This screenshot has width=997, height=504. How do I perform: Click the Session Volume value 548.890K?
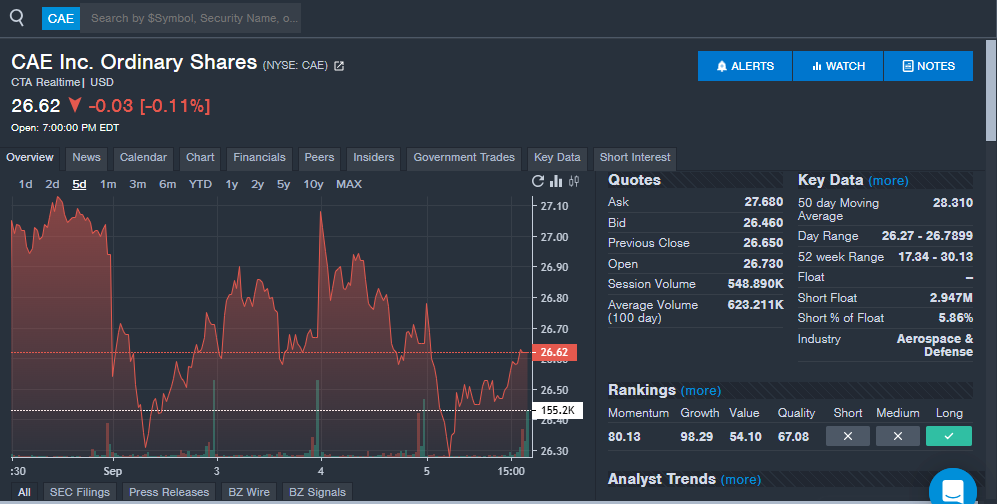(x=755, y=284)
